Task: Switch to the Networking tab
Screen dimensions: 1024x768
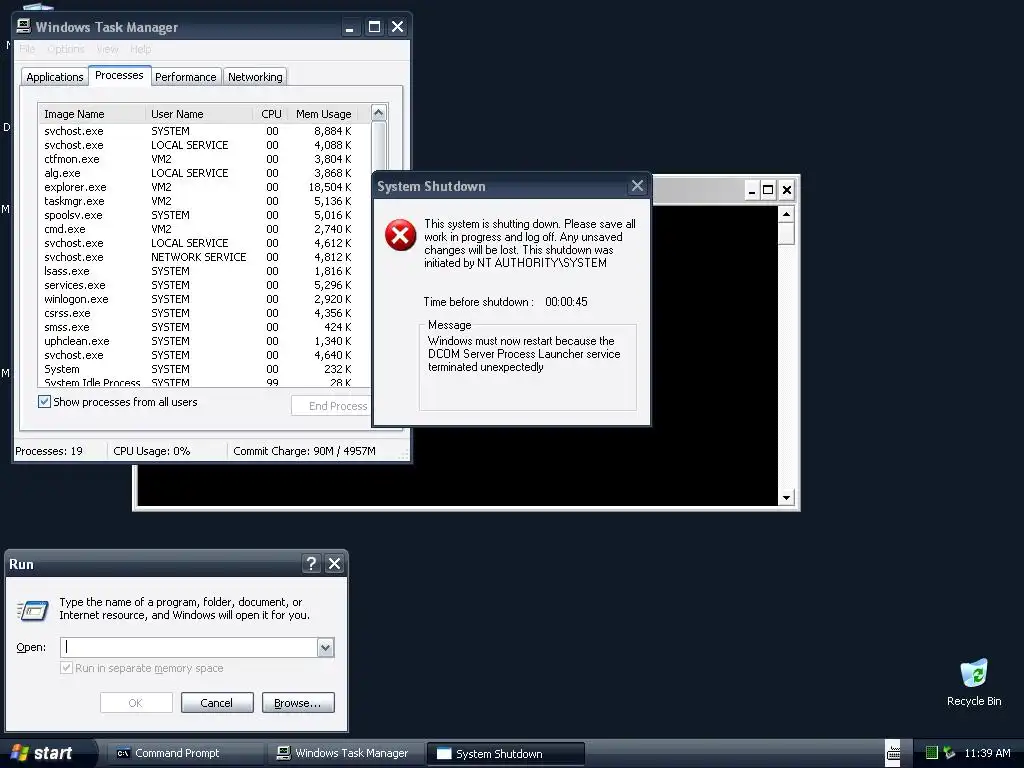Action: pos(255,77)
